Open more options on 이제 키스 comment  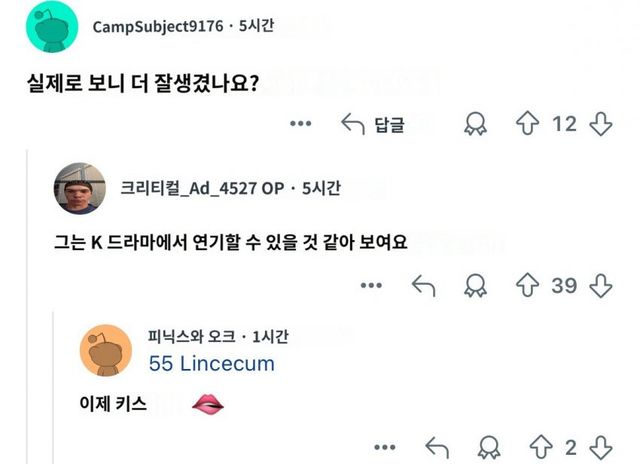point(385,447)
